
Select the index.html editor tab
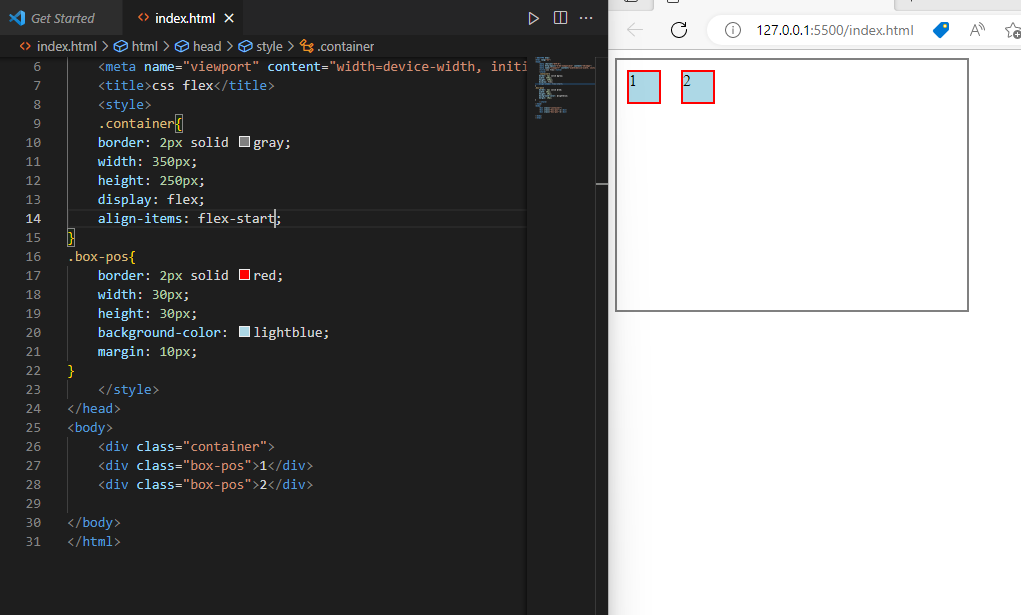click(x=185, y=18)
